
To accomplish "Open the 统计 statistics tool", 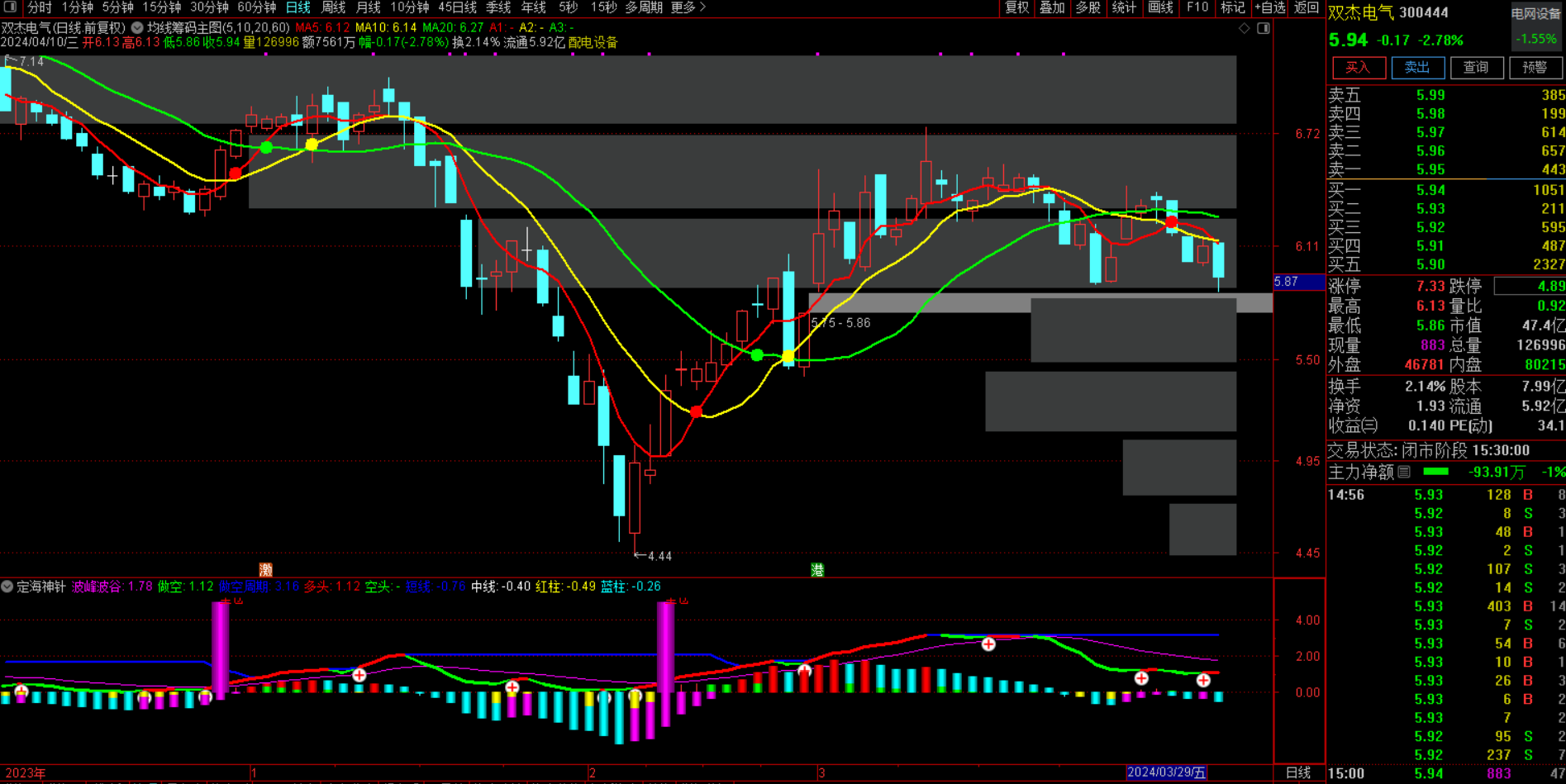I will pyautogui.click(x=1124, y=7).
